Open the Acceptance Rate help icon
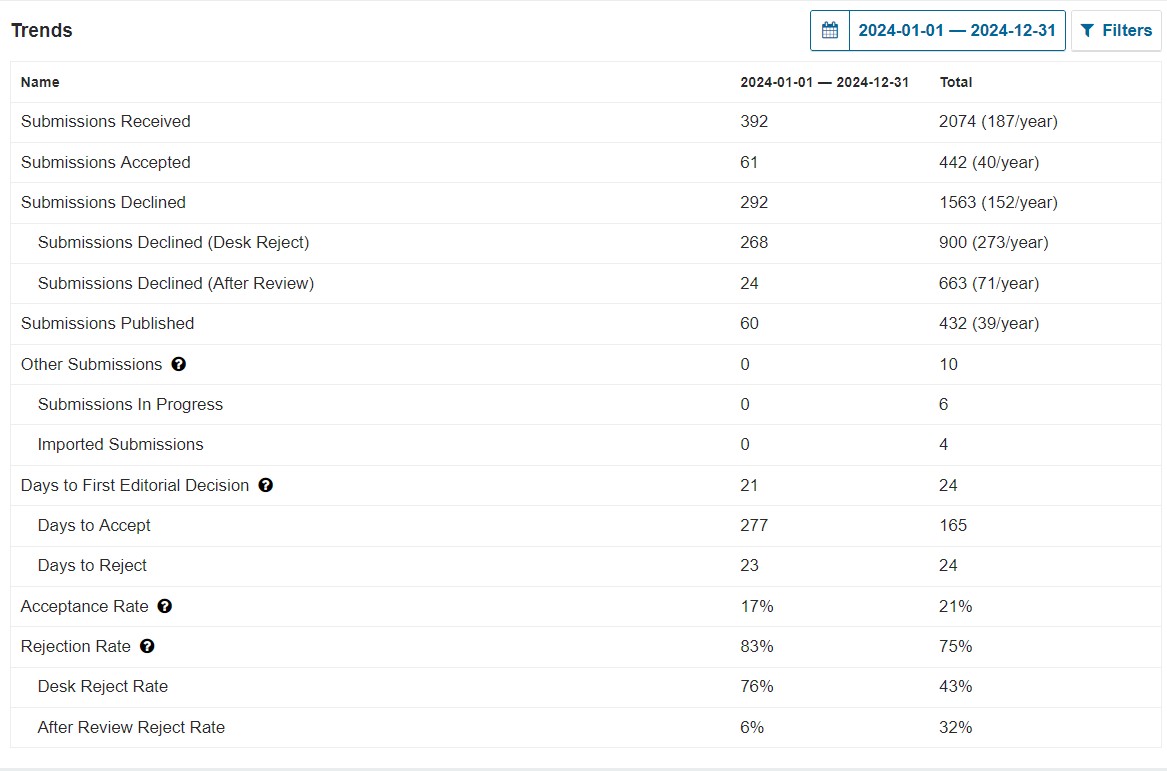This screenshot has width=1167, height=771. pyautogui.click(x=164, y=607)
